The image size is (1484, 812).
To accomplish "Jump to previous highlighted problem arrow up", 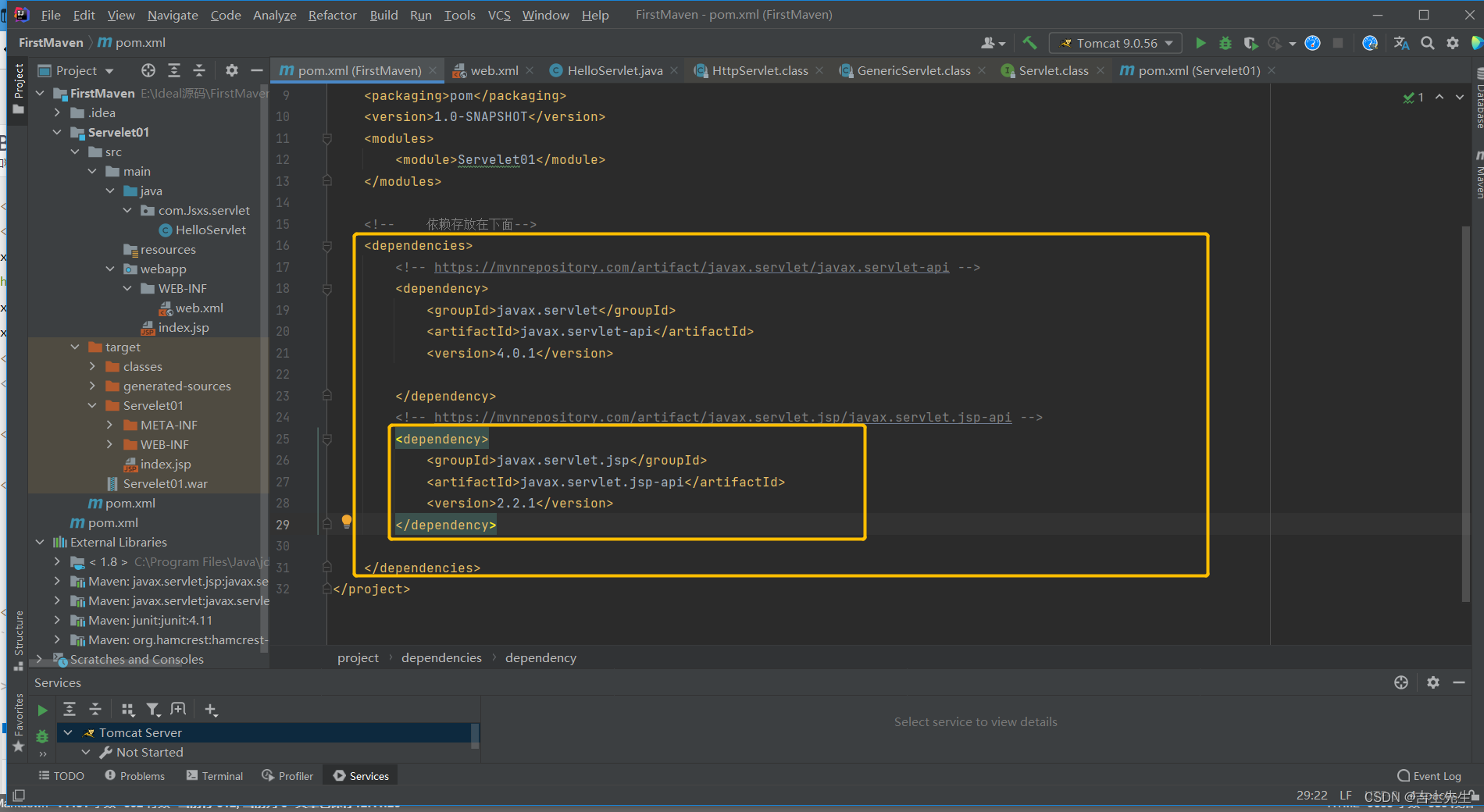I will pos(1439,97).
